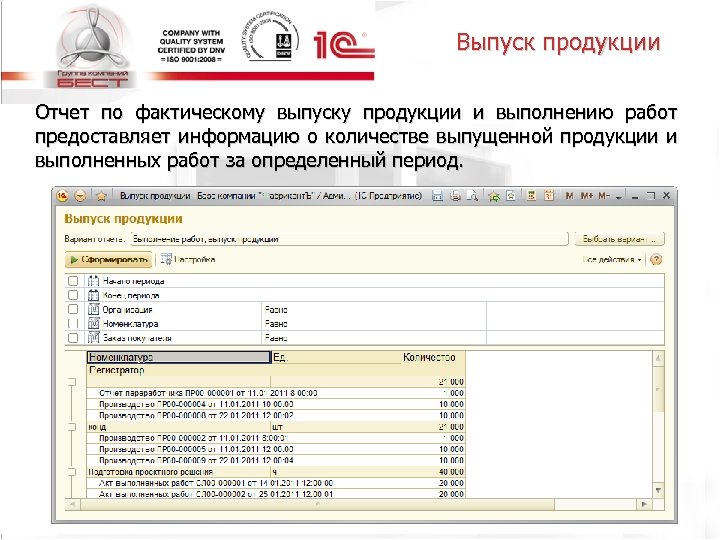Open the 1C main menu icon
Screen dimensions: 720x540
coord(63,196)
